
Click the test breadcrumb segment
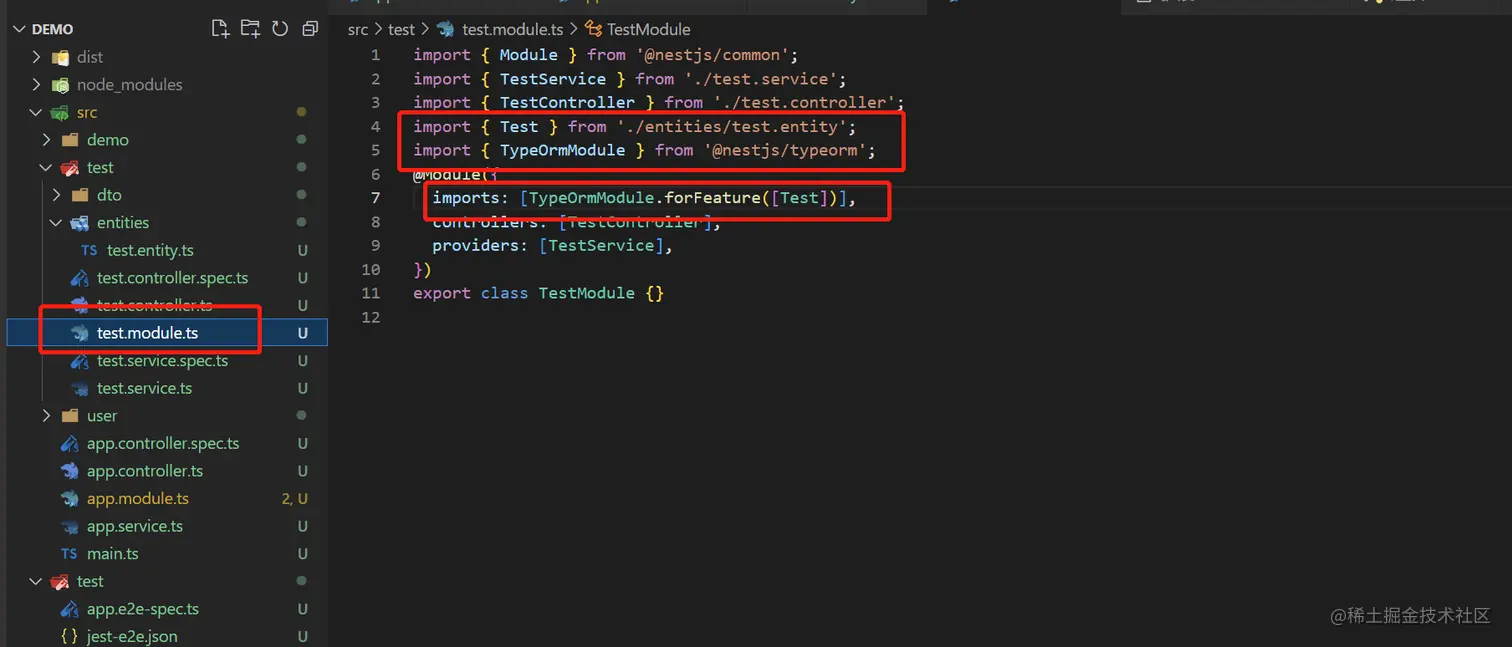pos(401,29)
